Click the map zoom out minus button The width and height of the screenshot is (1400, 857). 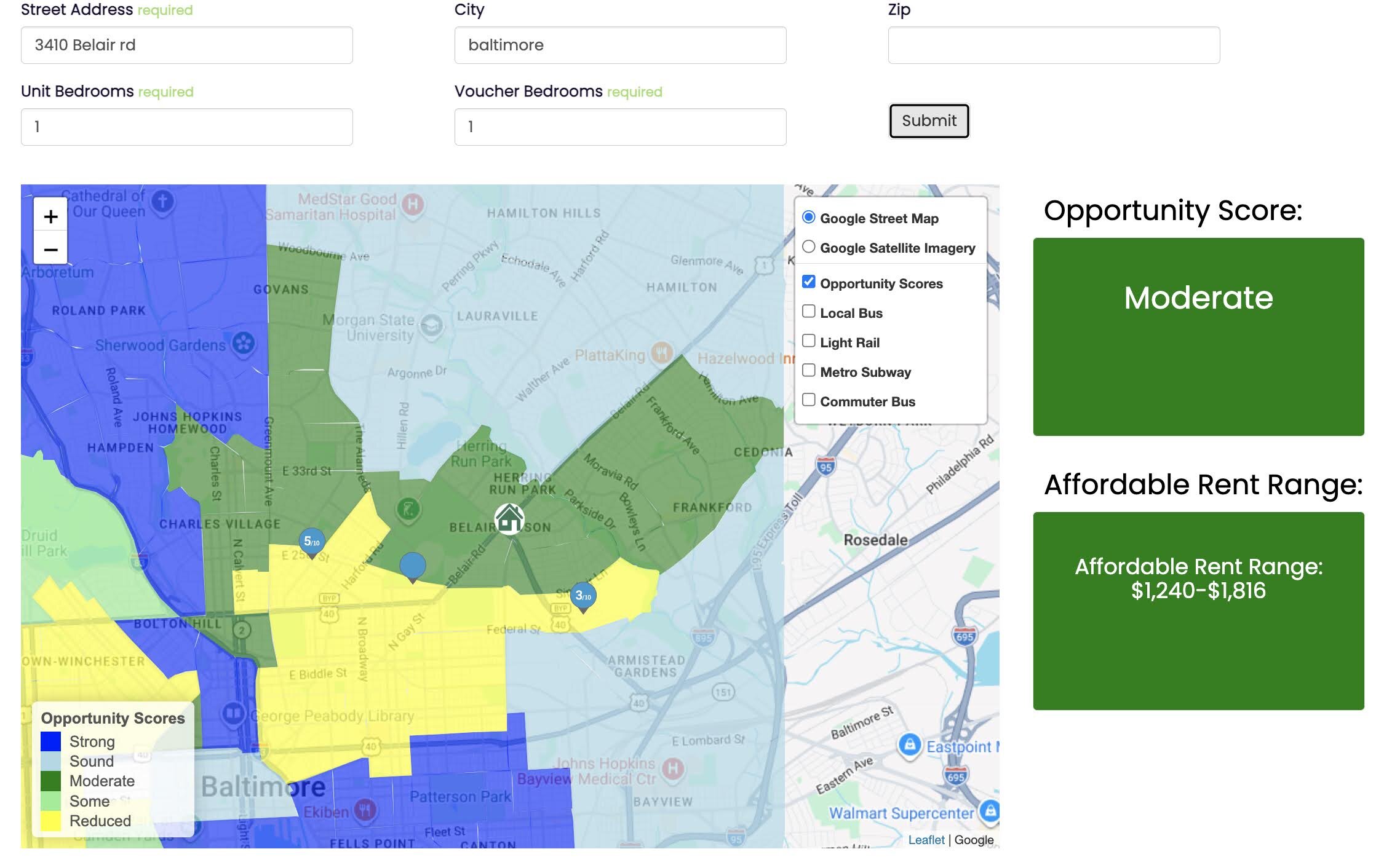click(x=50, y=250)
